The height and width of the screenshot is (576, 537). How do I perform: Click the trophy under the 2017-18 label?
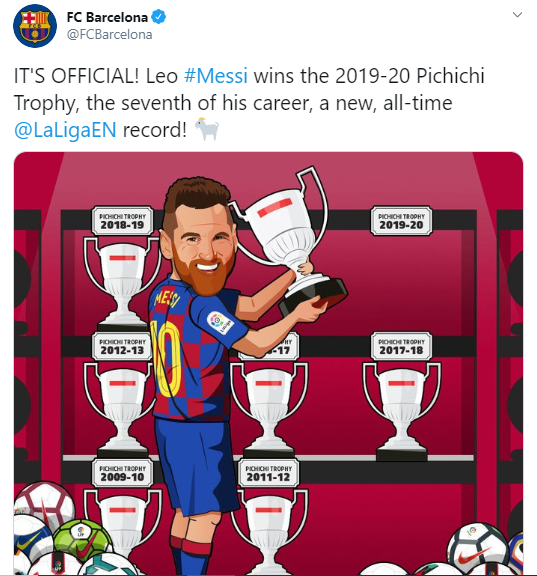pyautogui.click(x=401, y=411)
